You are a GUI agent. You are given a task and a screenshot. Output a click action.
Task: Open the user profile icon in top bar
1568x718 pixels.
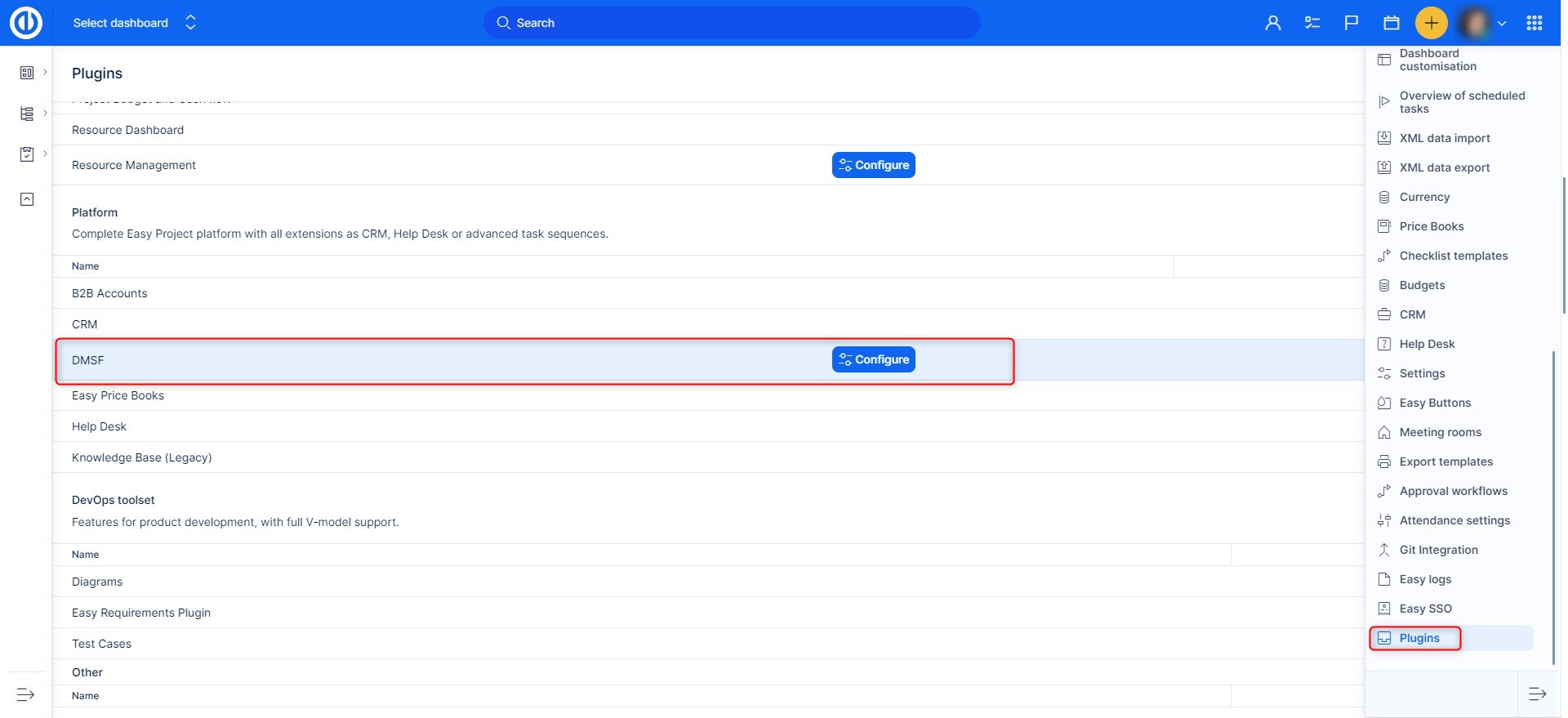(1272, 23)
